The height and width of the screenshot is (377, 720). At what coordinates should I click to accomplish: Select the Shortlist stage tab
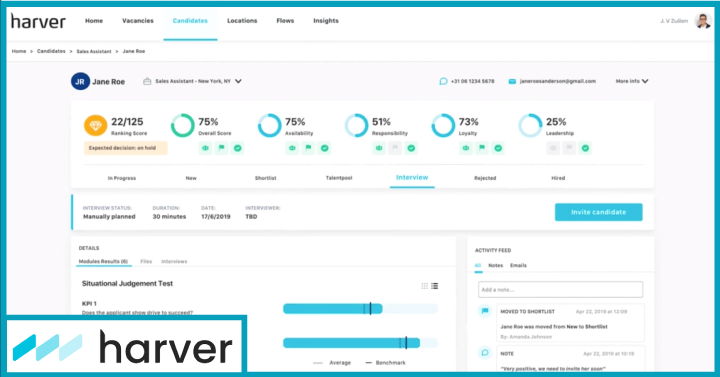265,178
